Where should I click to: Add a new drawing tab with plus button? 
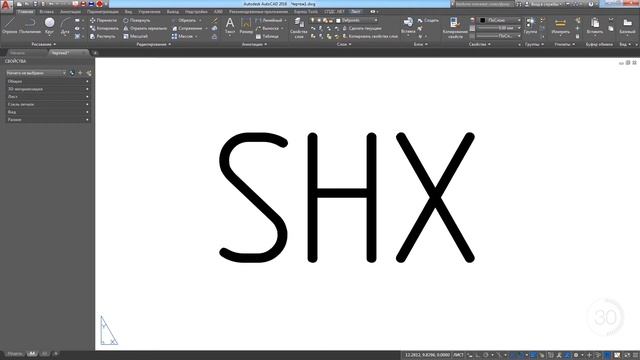pyautogui.click(x=95, y=53)
